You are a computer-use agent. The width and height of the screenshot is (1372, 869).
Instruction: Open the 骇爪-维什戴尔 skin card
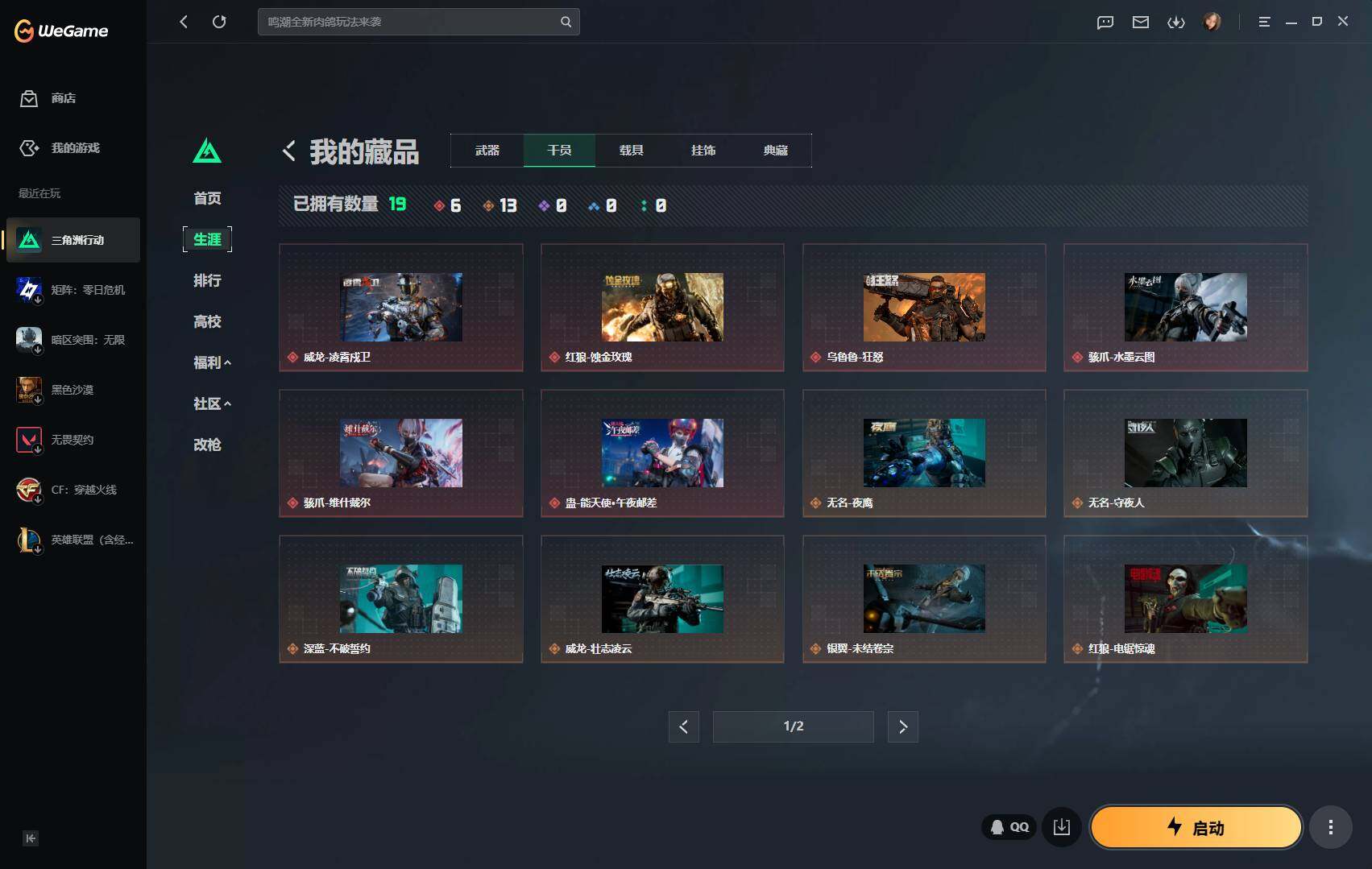(x=401, y=453)
